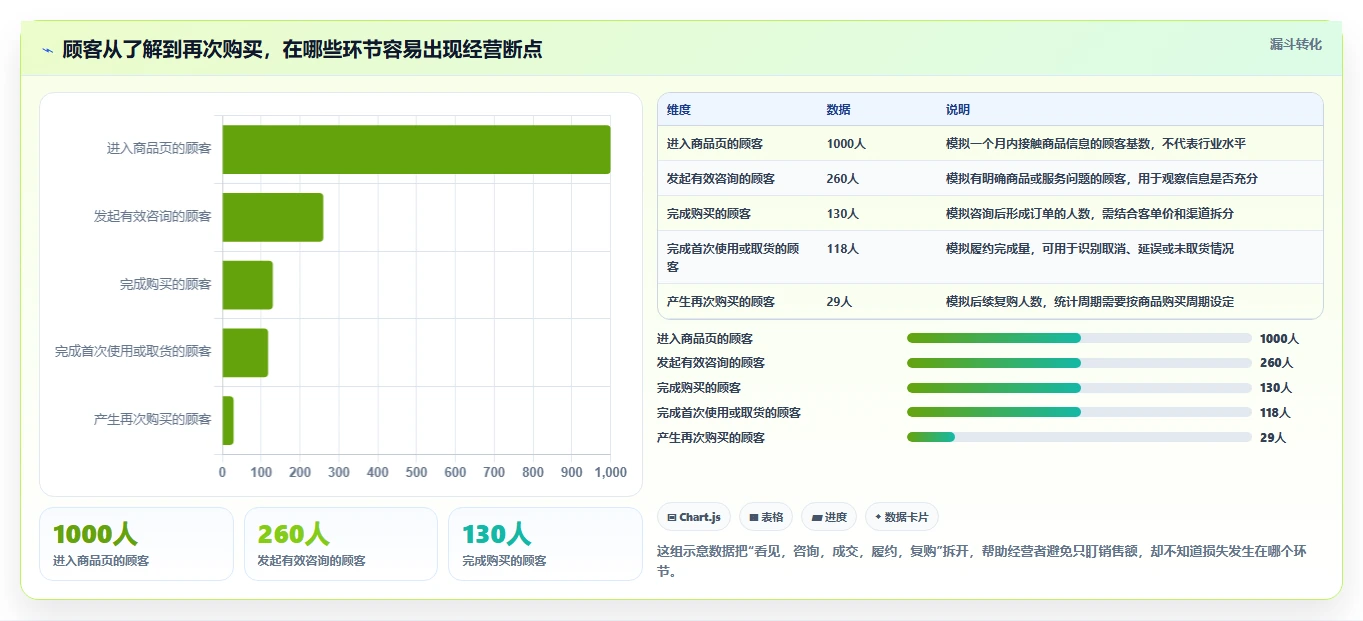The width and height of the screenshot is (1363, 621).
Task: Select the 完成购买的顾客 chart bar
Action: (247, 285)
